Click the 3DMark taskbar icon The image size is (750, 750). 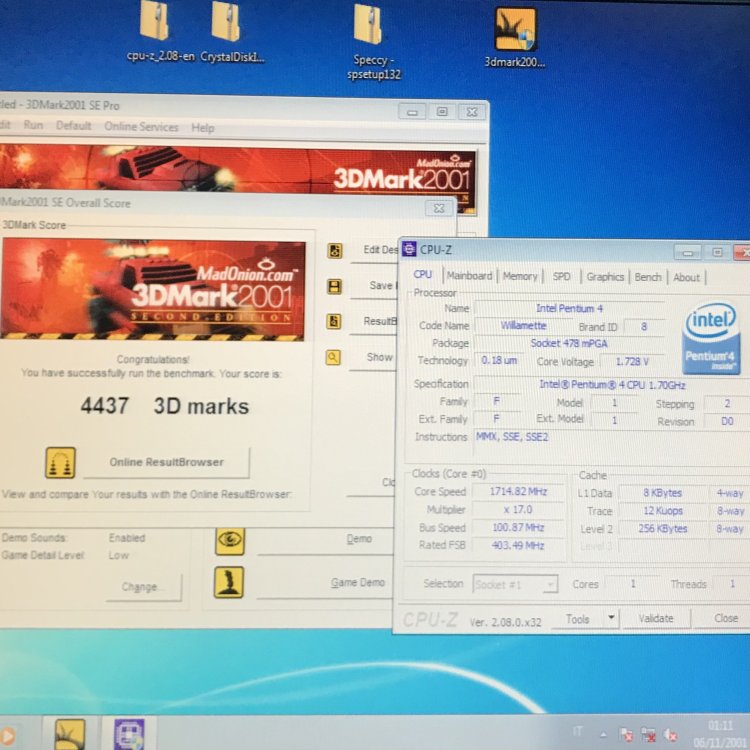point(69,735)
